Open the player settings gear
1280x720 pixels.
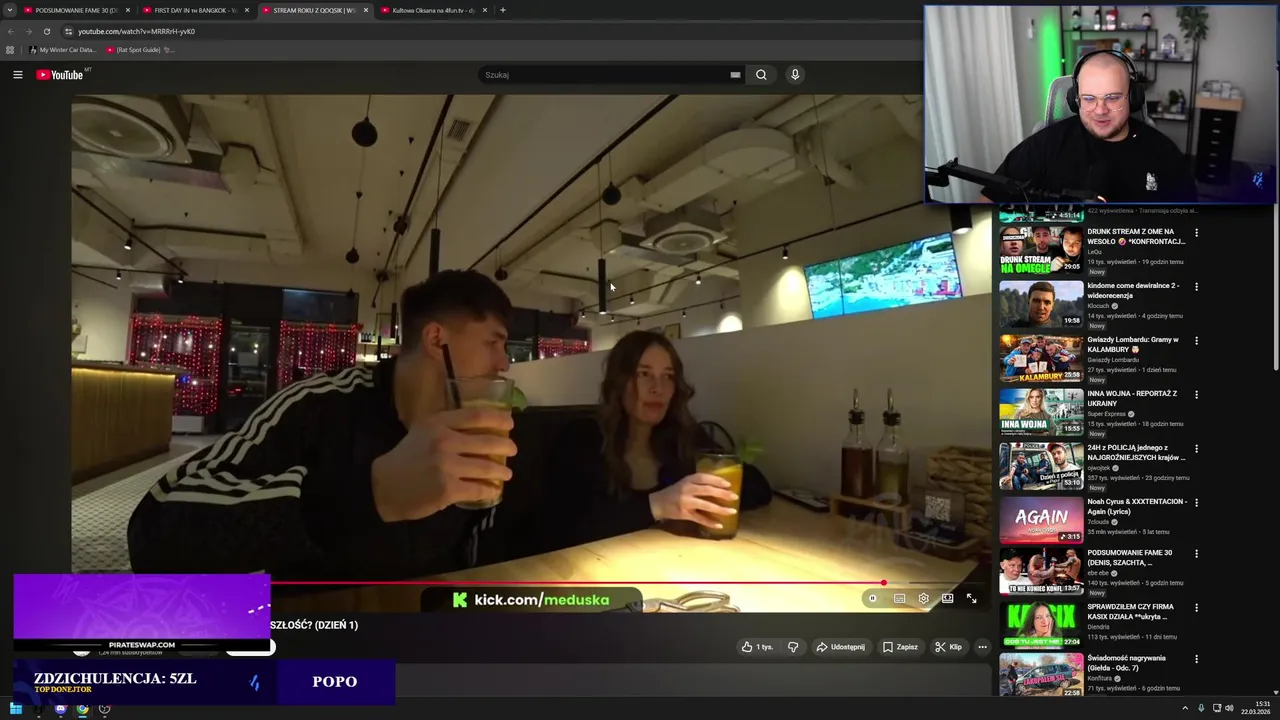coord(923,599)
